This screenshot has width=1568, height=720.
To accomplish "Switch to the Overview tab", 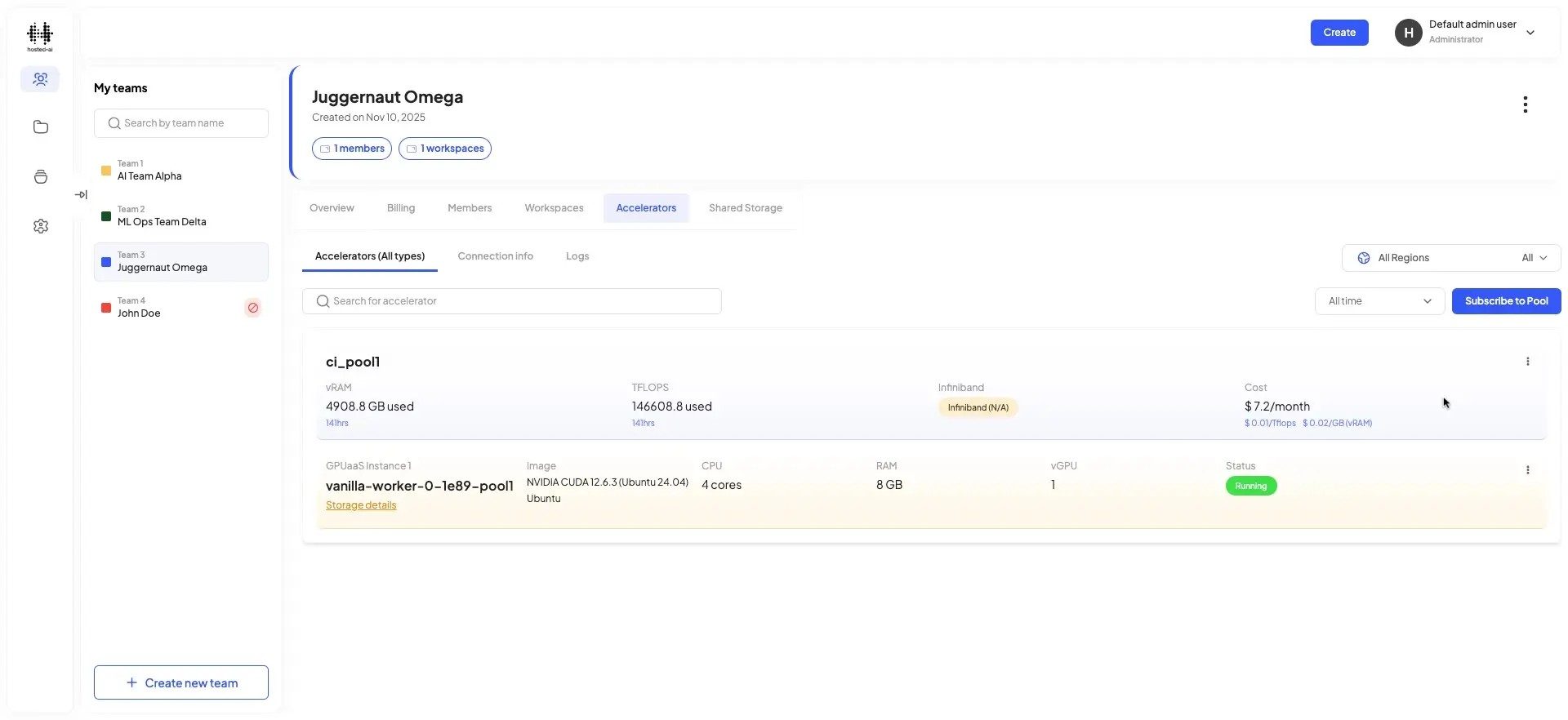I will click(x=332, y=208).
